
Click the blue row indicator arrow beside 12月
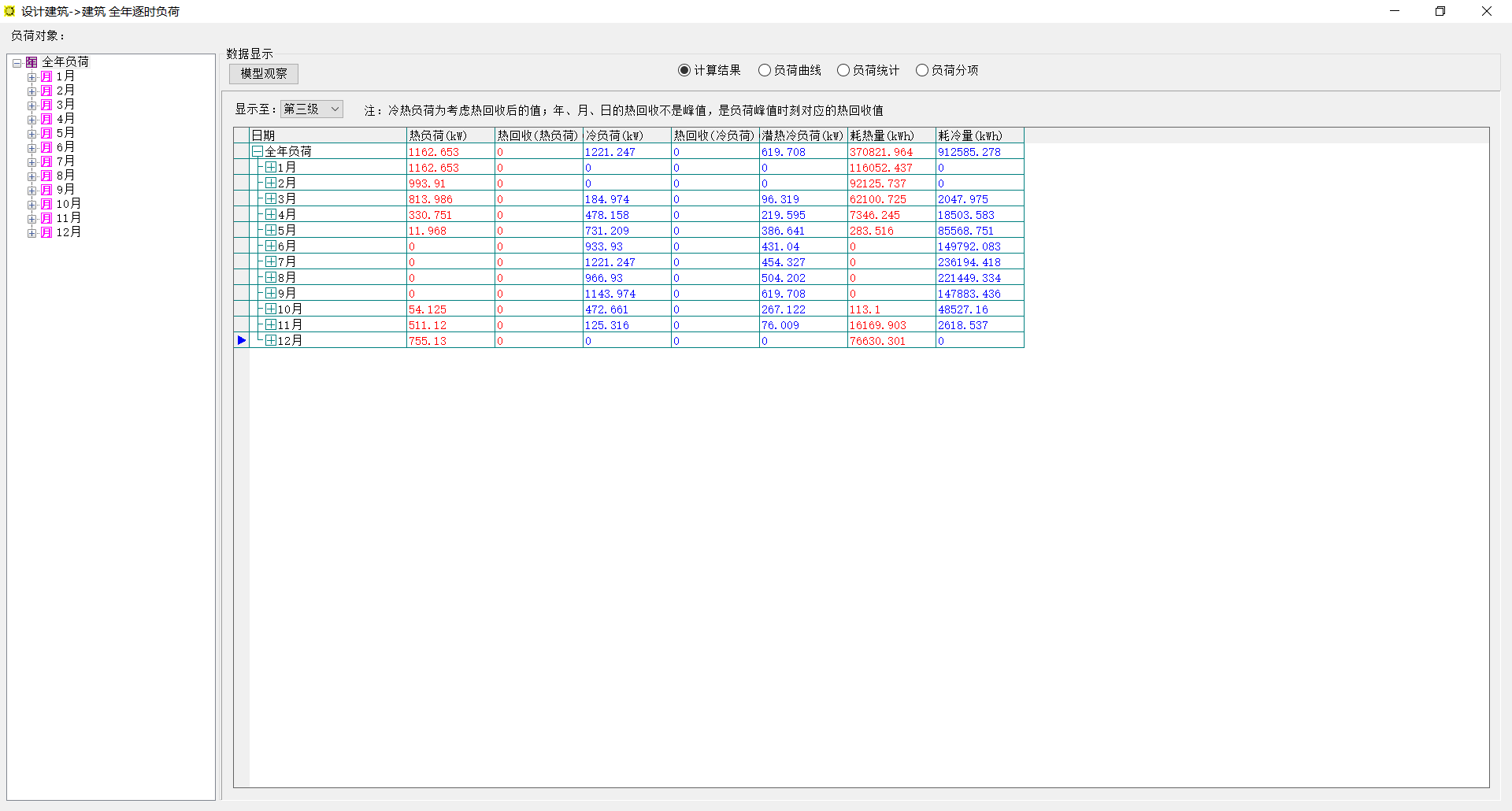[242, 340]
